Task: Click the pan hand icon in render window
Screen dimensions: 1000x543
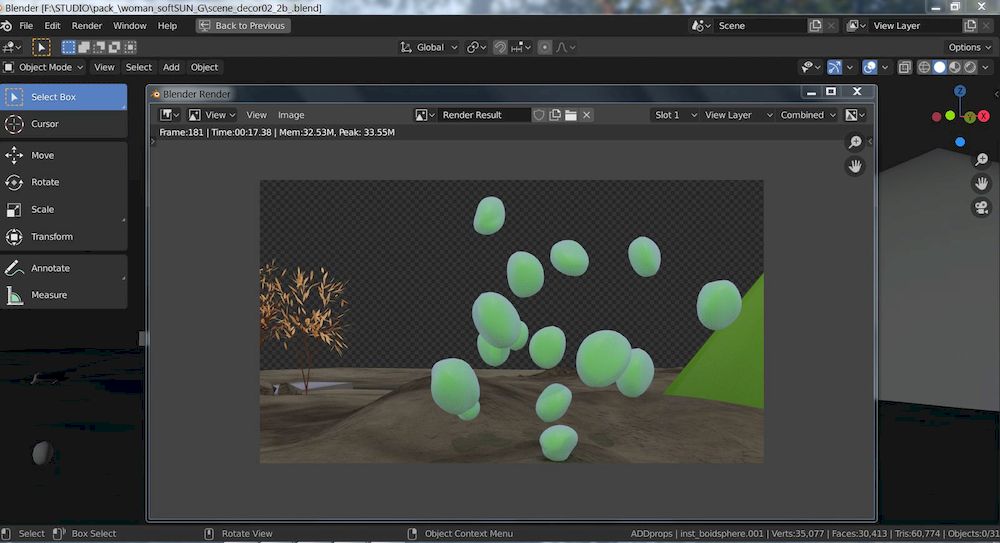Action: 855,166
